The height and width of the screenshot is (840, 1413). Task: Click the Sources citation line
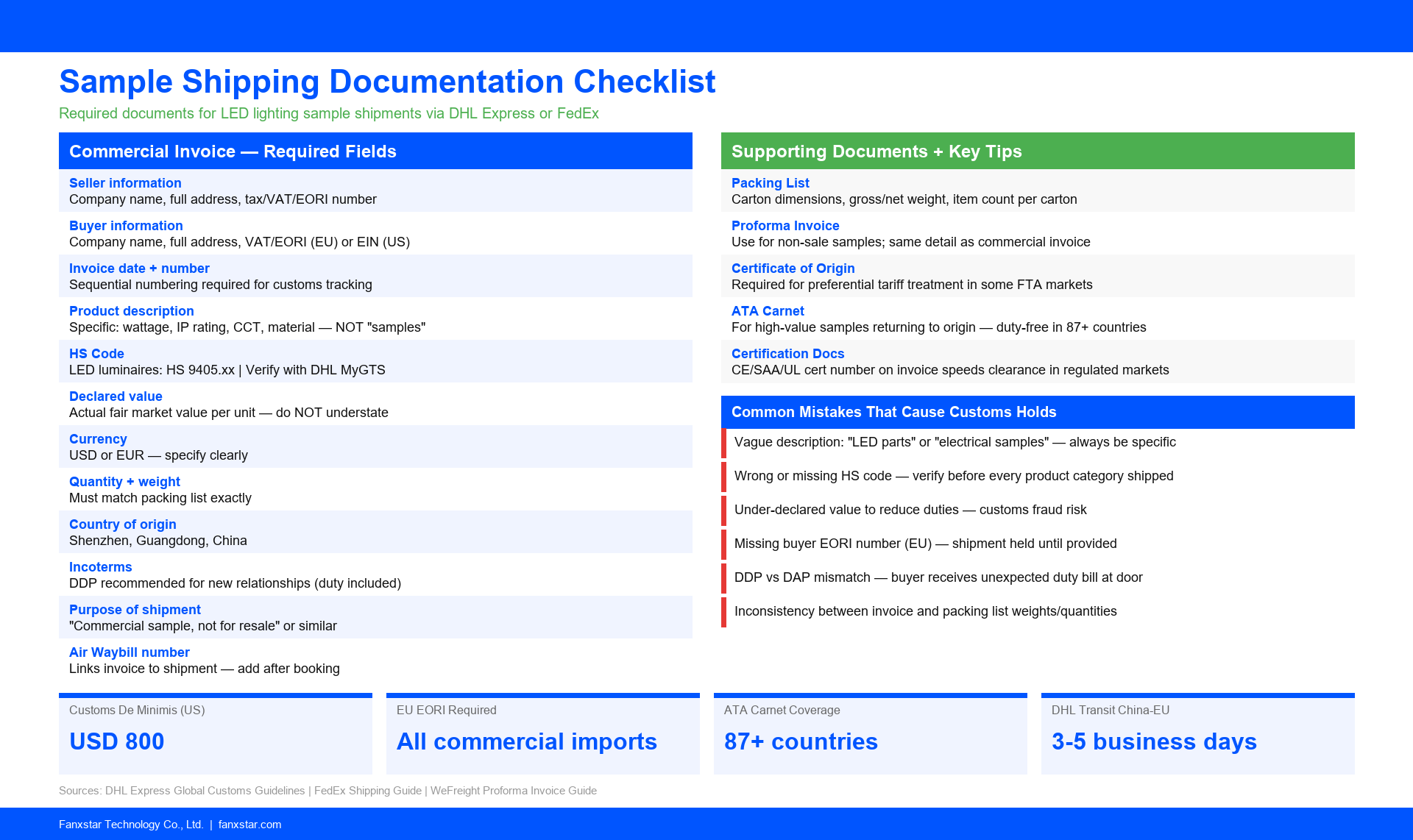(x=327, y=791)
